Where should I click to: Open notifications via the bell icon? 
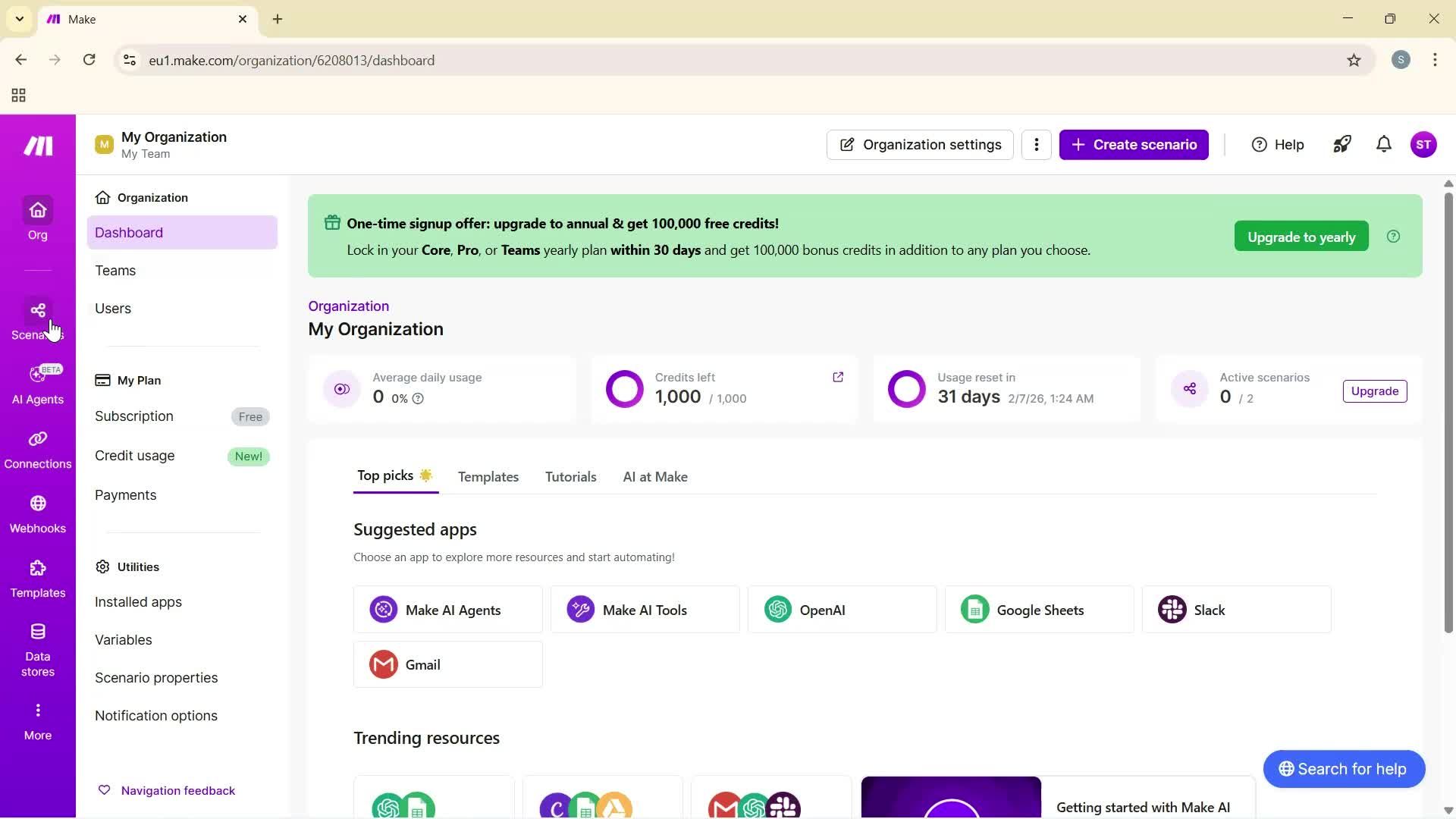click(x=1383, y=144)
